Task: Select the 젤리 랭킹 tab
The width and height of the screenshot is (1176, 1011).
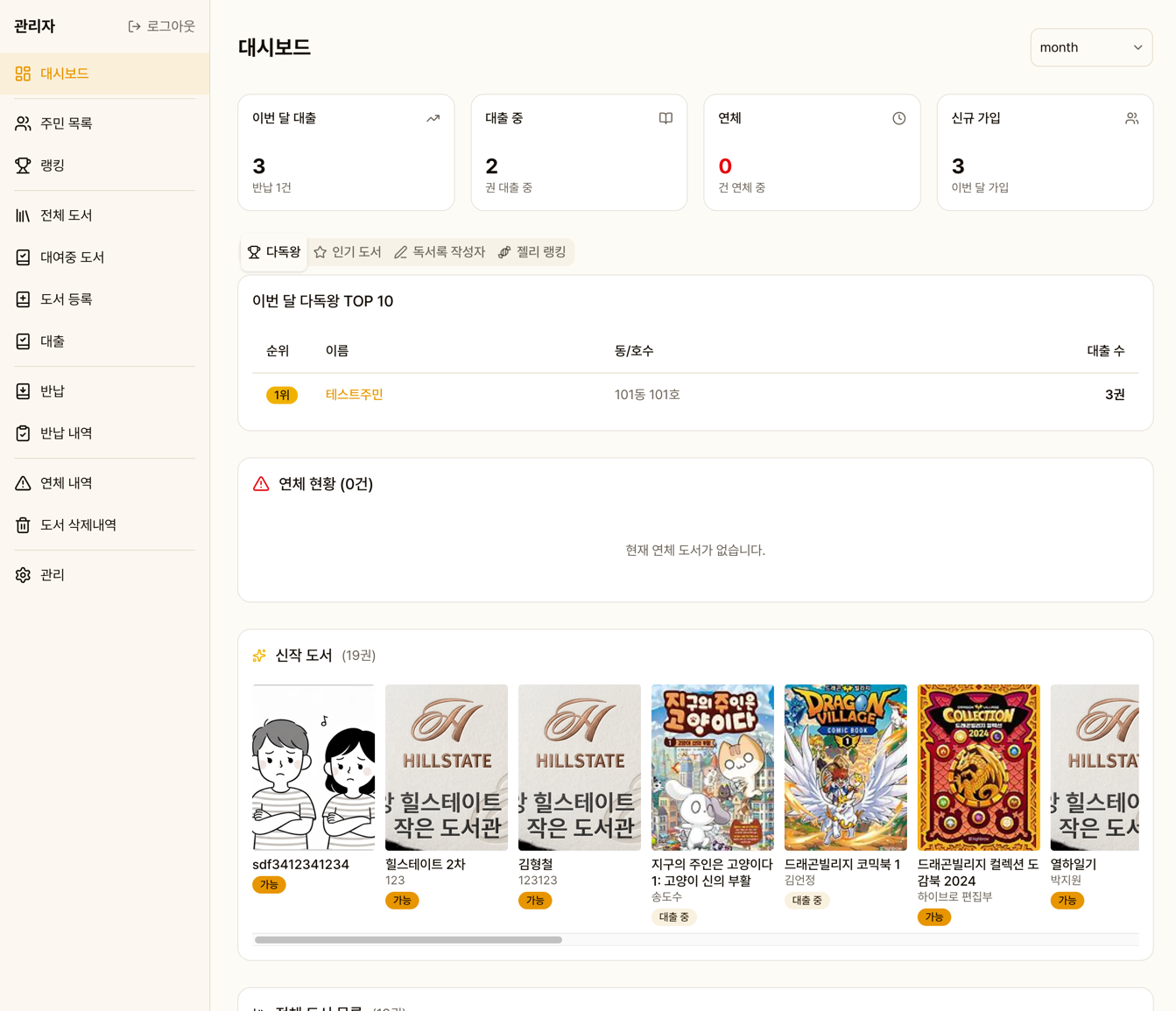Action: 532,252
